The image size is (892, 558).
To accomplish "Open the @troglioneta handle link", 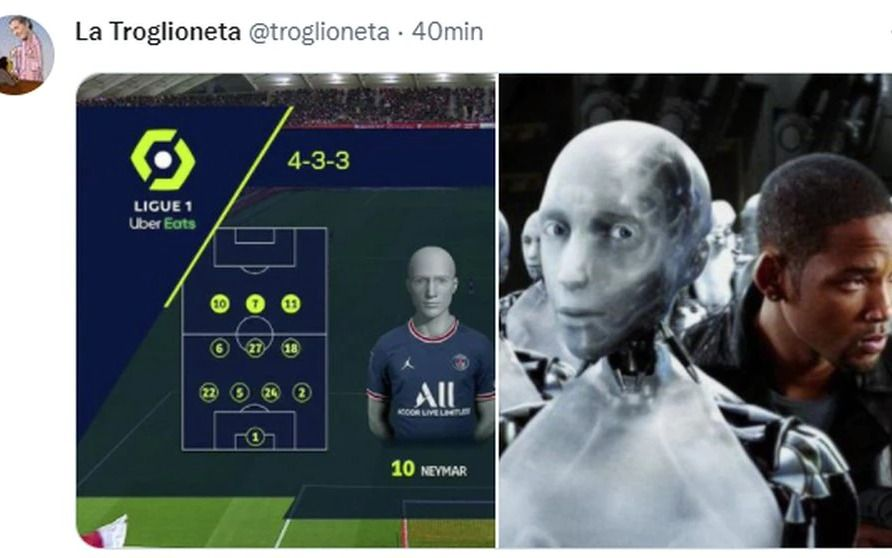I will tap(319, 32).
